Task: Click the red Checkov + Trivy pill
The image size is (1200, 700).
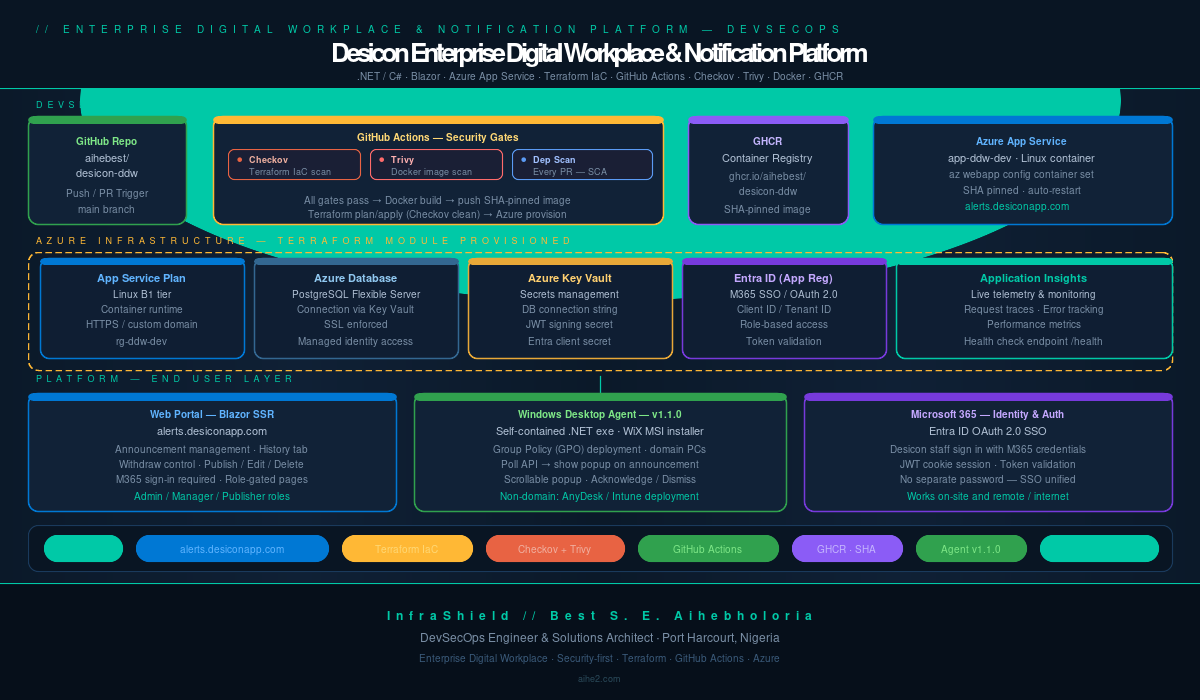Action: (x=555, y=549)
